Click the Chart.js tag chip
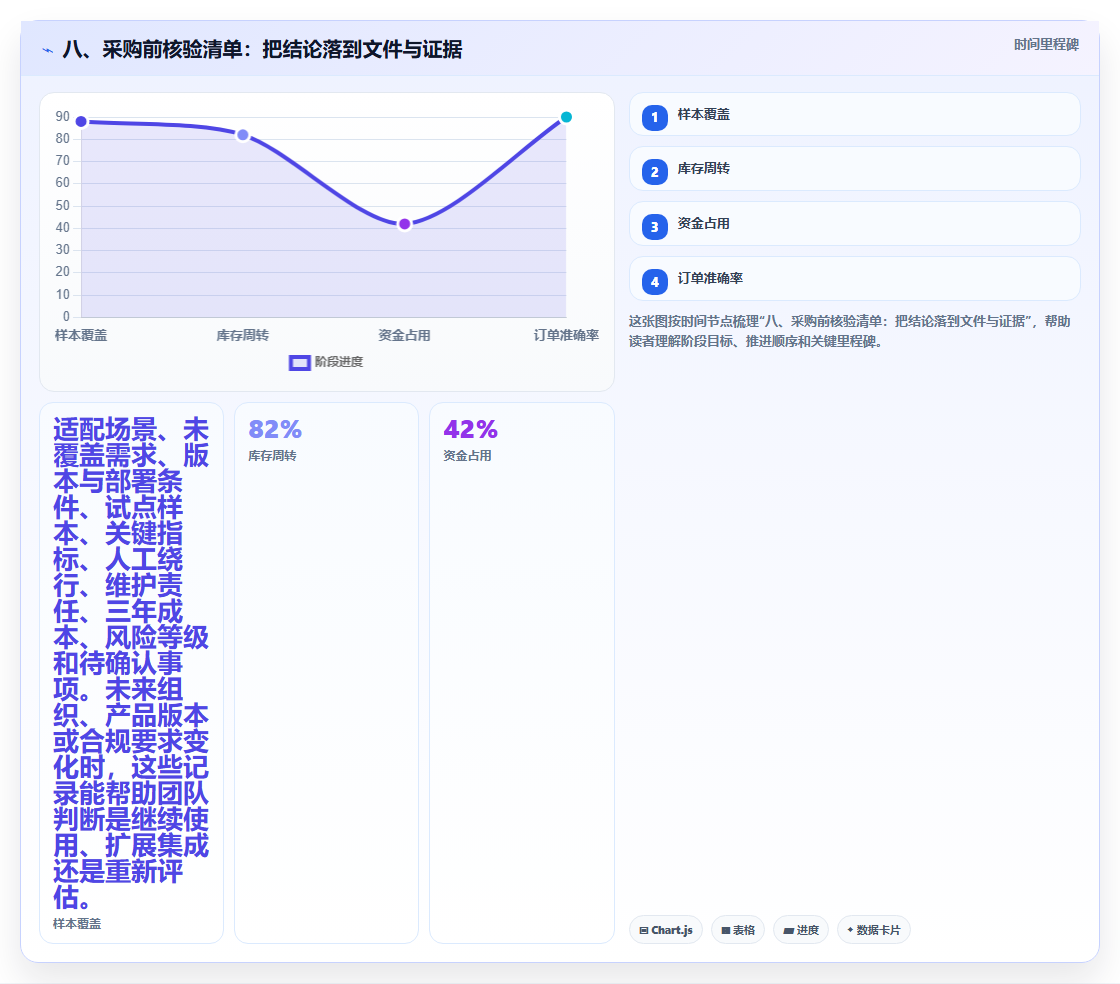The height and width of the screenshot is (984, 1120). (666, 930)
